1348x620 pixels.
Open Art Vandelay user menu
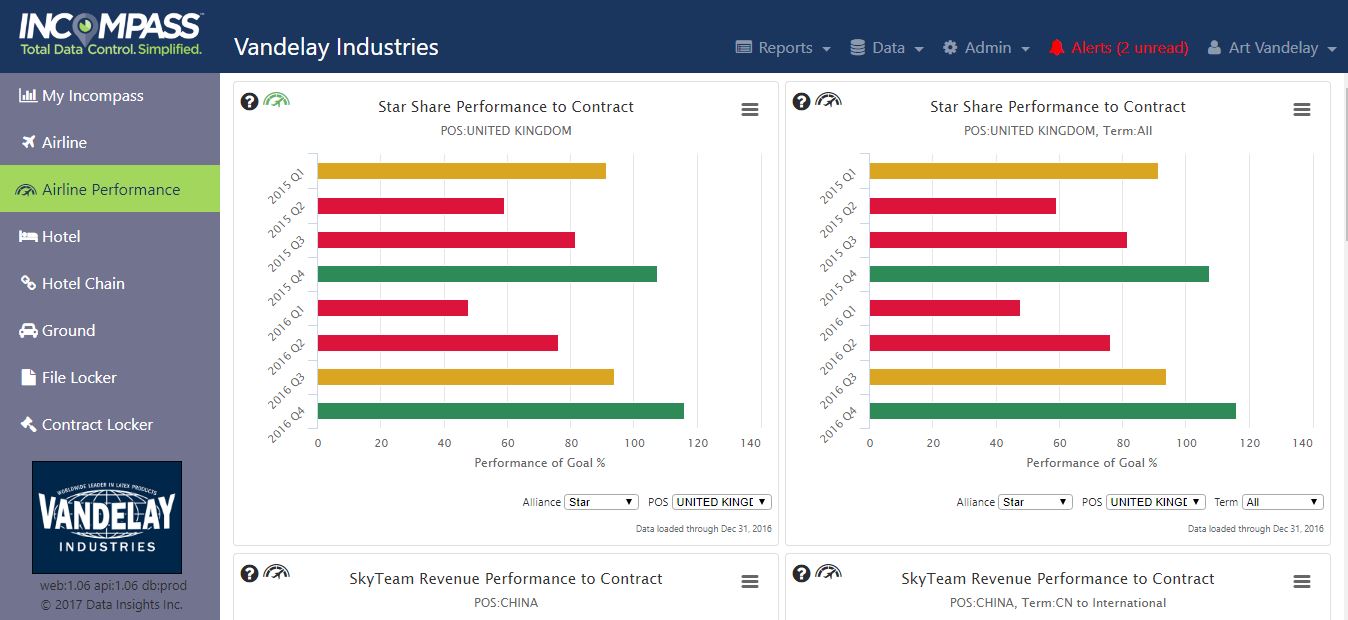click(1272, 48)
